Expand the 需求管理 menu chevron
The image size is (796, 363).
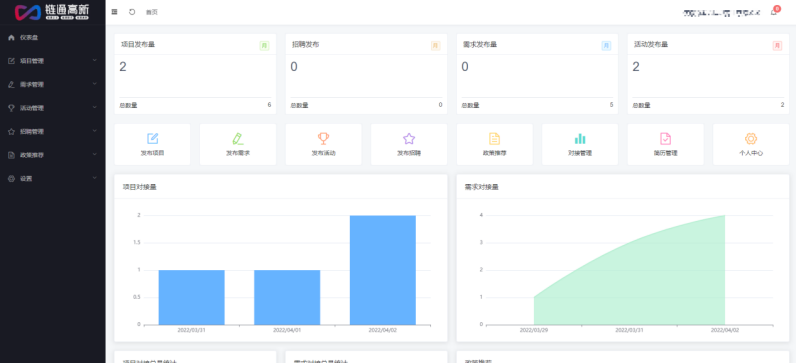pos(95,84)
